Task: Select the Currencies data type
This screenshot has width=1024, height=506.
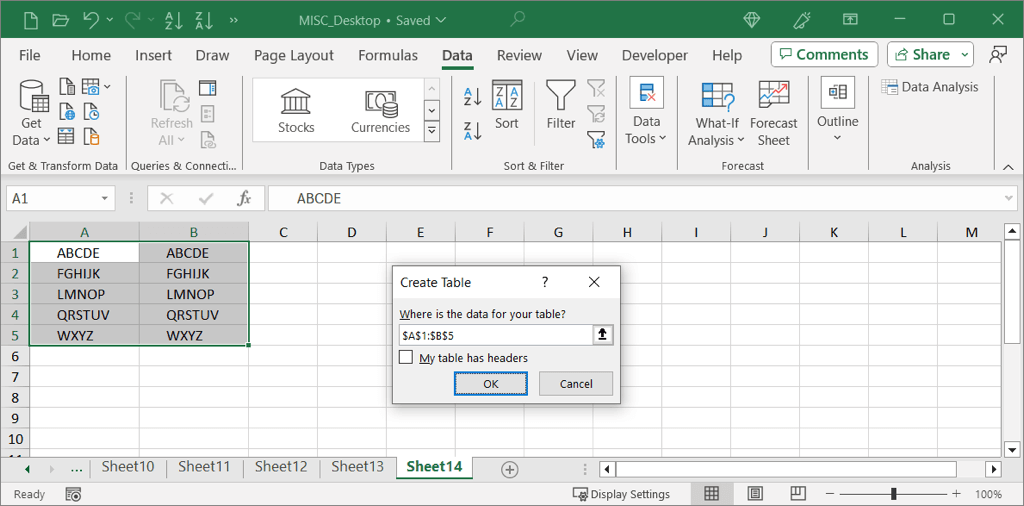Action: [x=380, y=110]
